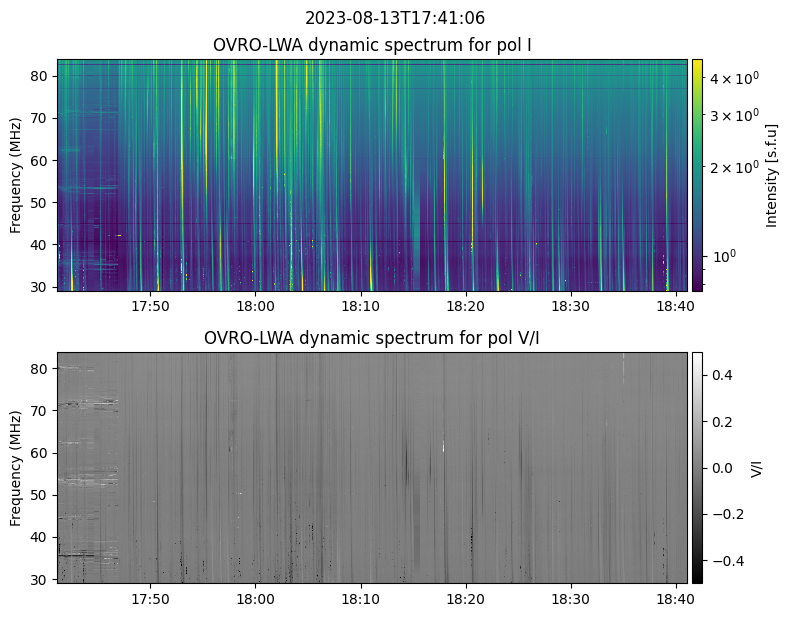
Task: Select the pol V/I dynamic spectrum title
Action: pos(374,338)
